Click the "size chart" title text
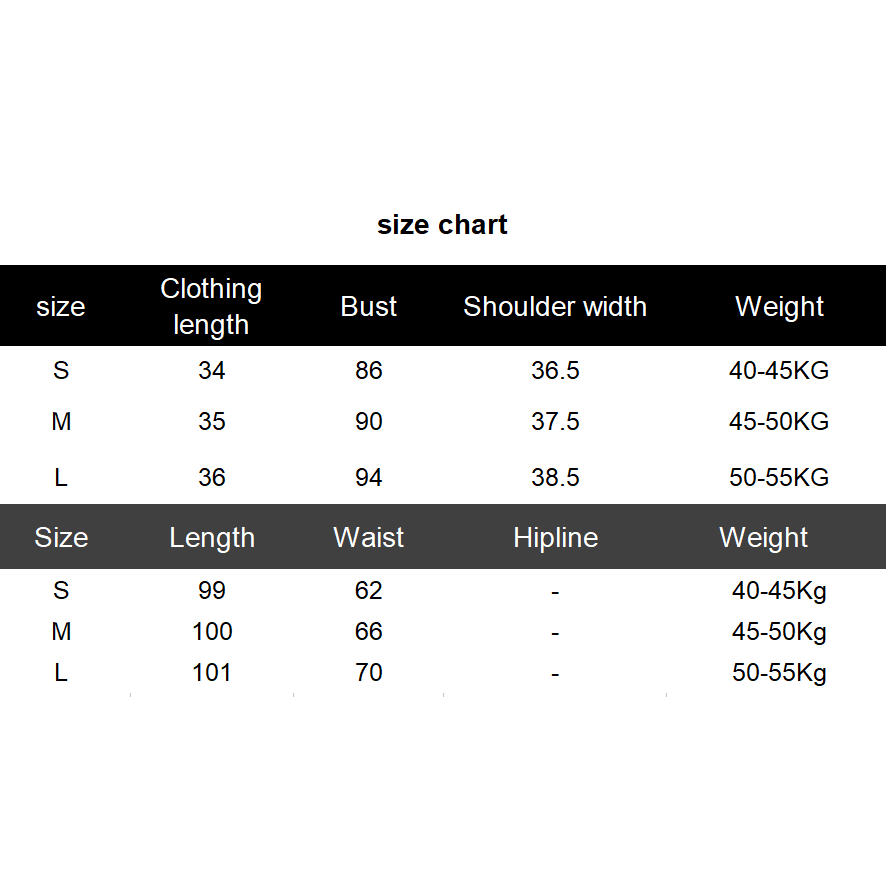The image size is (886, 886). coord(442,225)
